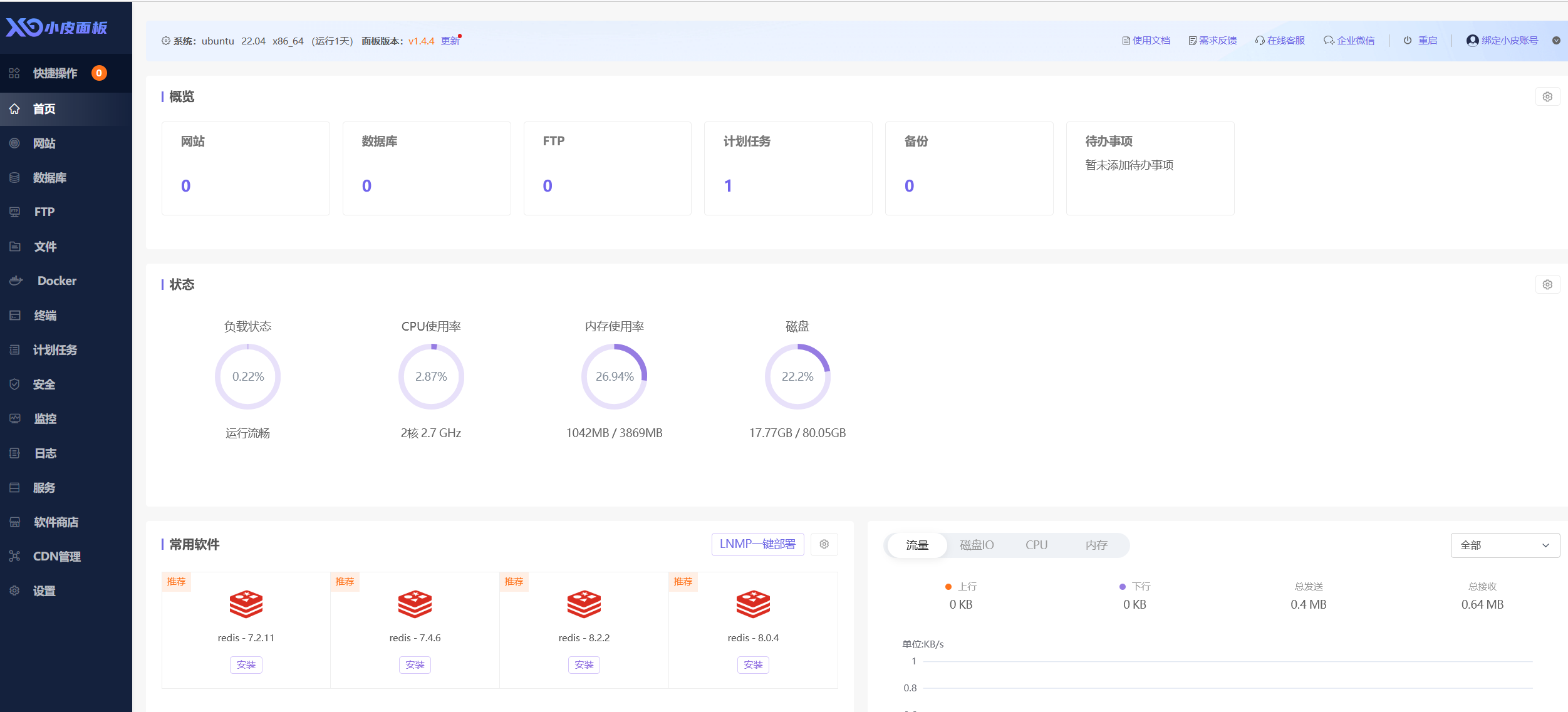
Task: Click the user avatar icon in header
Action: pos(1472,41)
